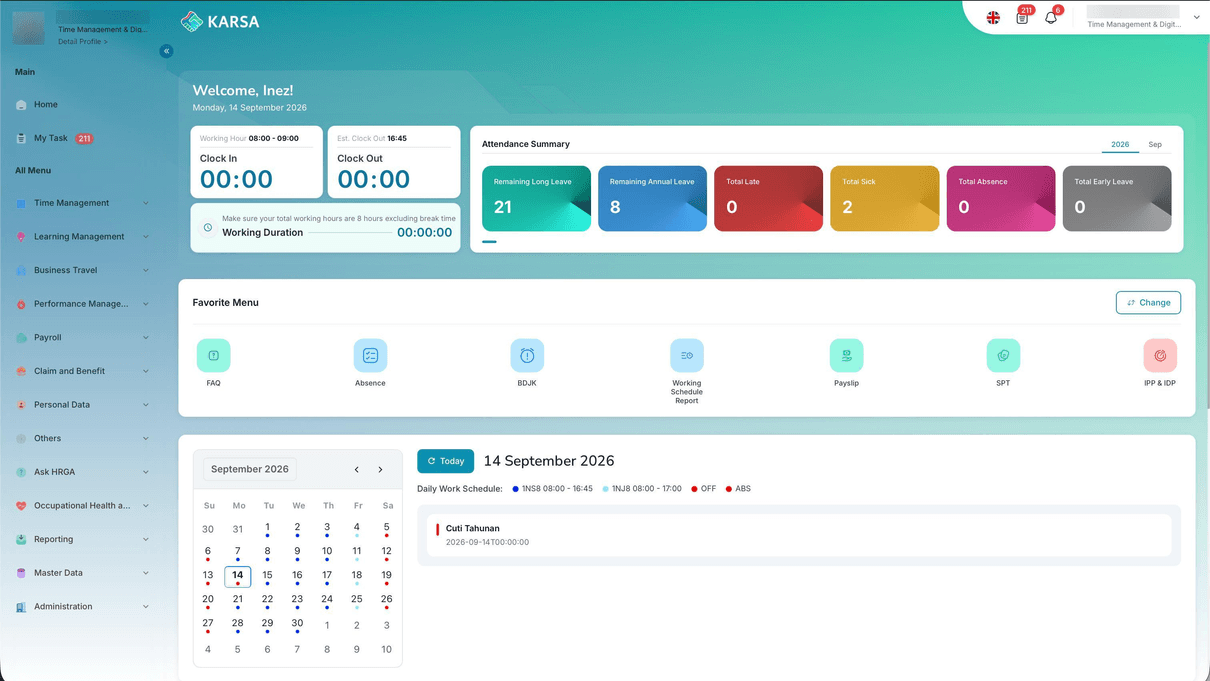Go to next month in calendar

pos(380,469)
